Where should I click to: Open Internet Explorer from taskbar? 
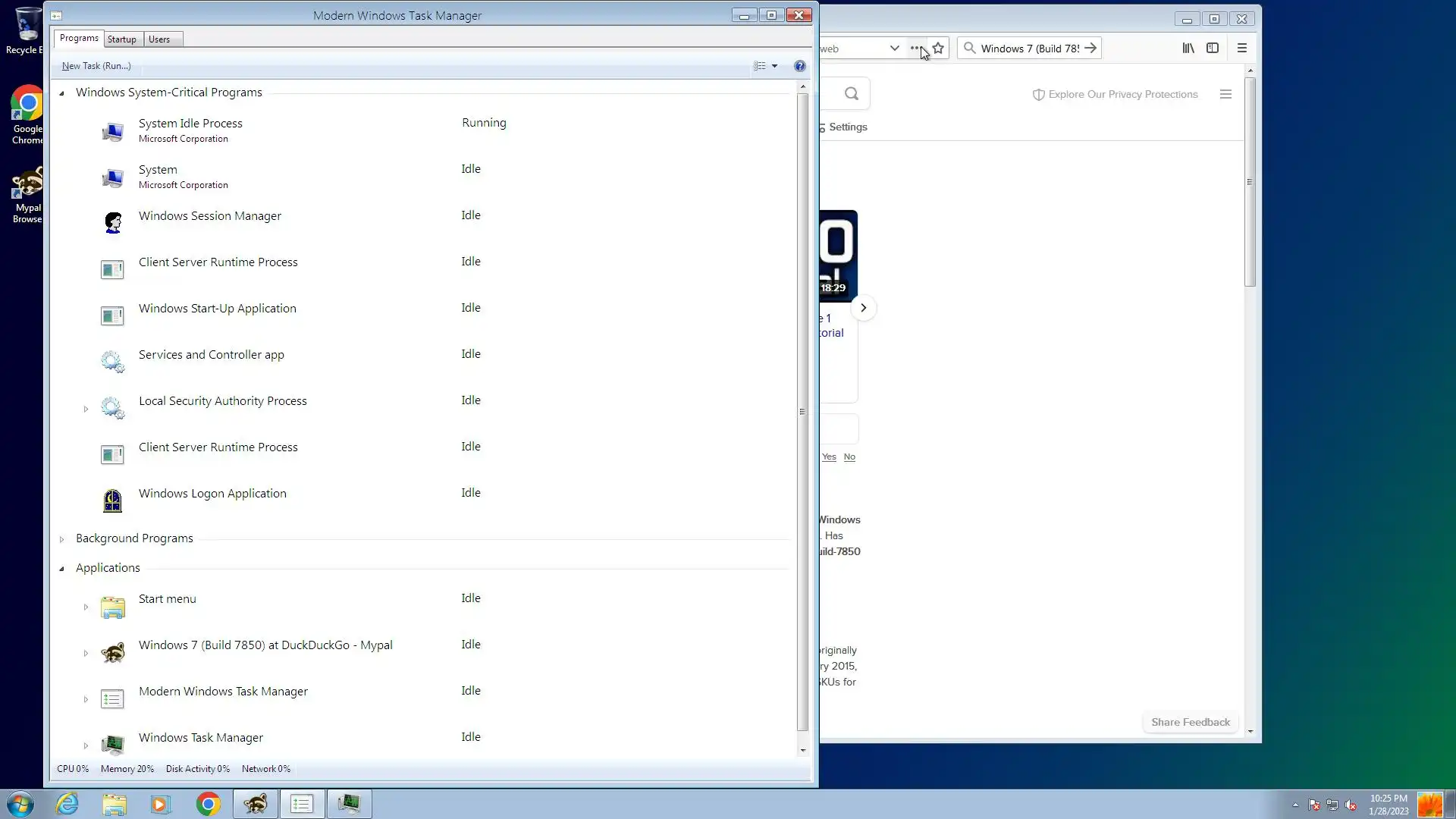tap(67, 804)
